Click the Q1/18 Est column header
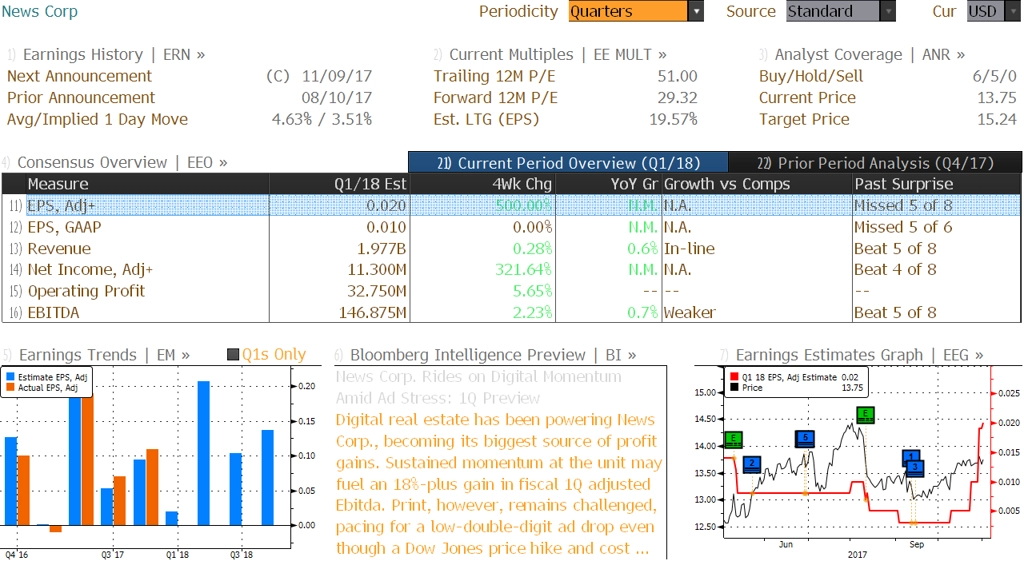 339,184
